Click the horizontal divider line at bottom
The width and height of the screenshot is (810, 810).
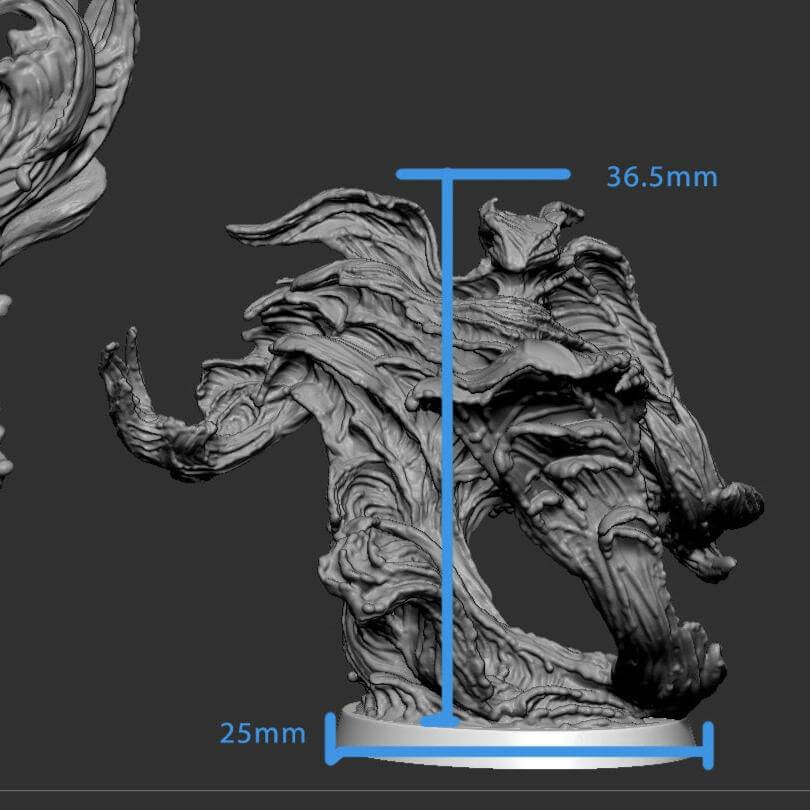[x=405, y=791]
